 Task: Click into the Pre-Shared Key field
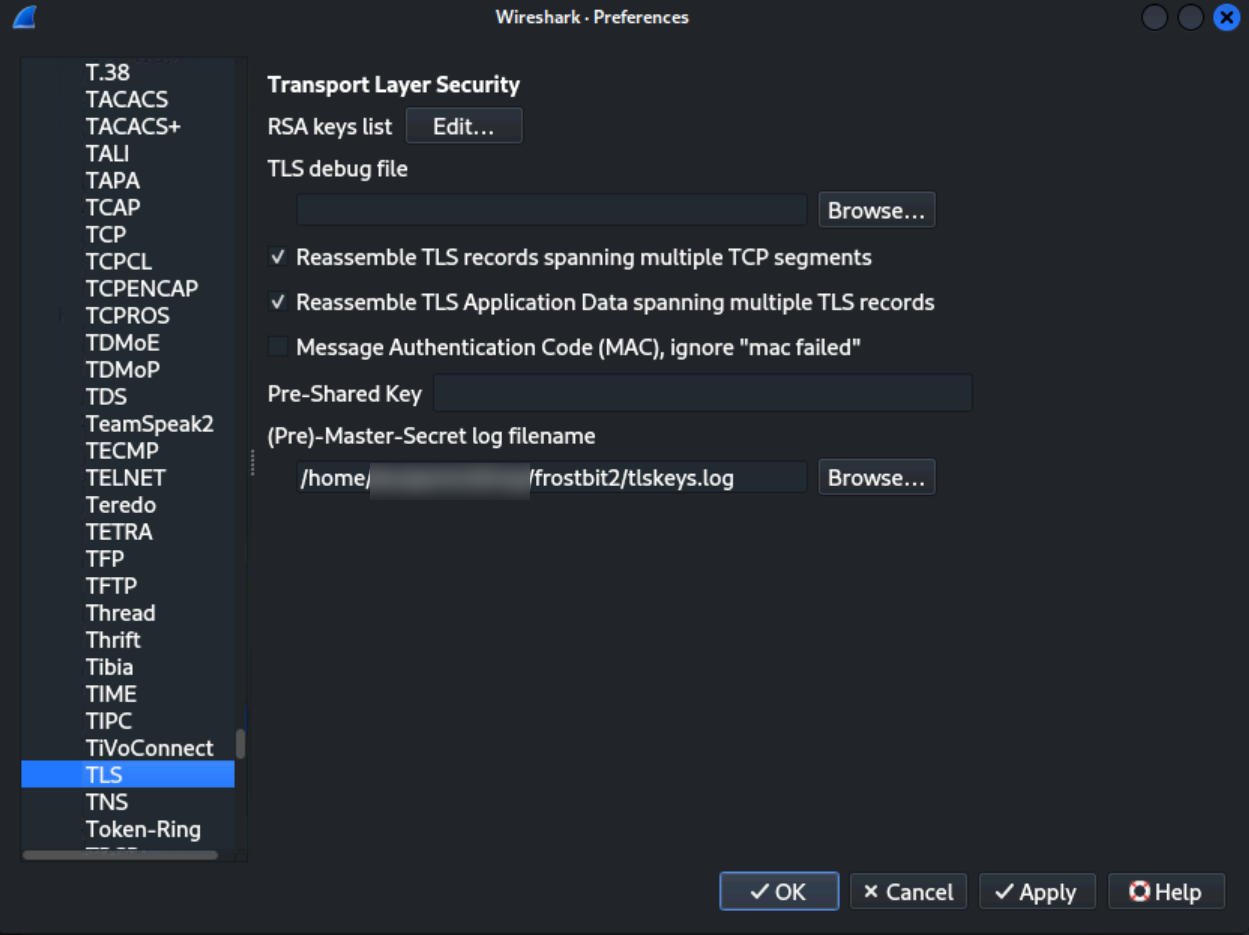tap(702, 393)
